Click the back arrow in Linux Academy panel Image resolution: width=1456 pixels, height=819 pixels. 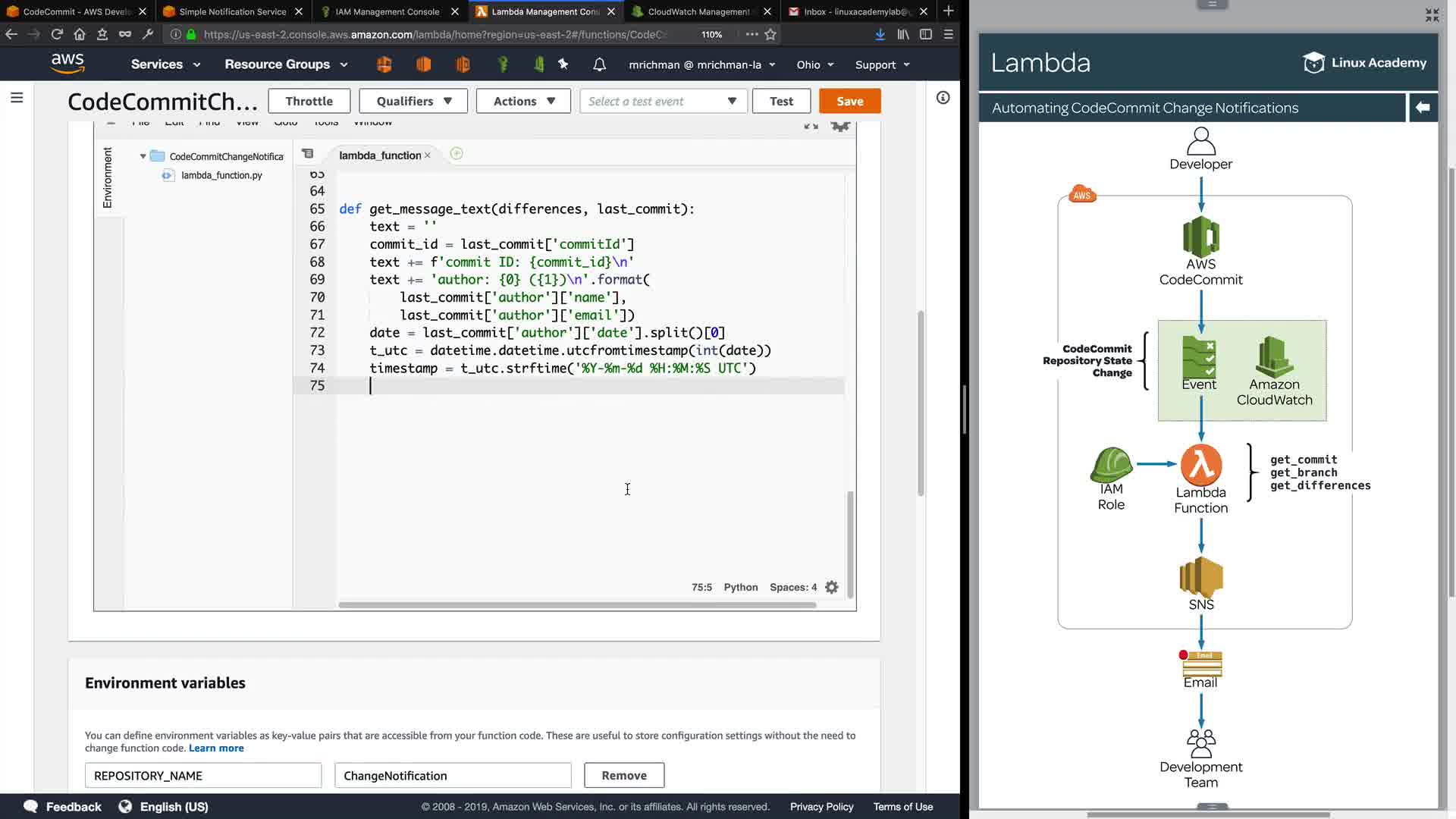coord(1423,108)
